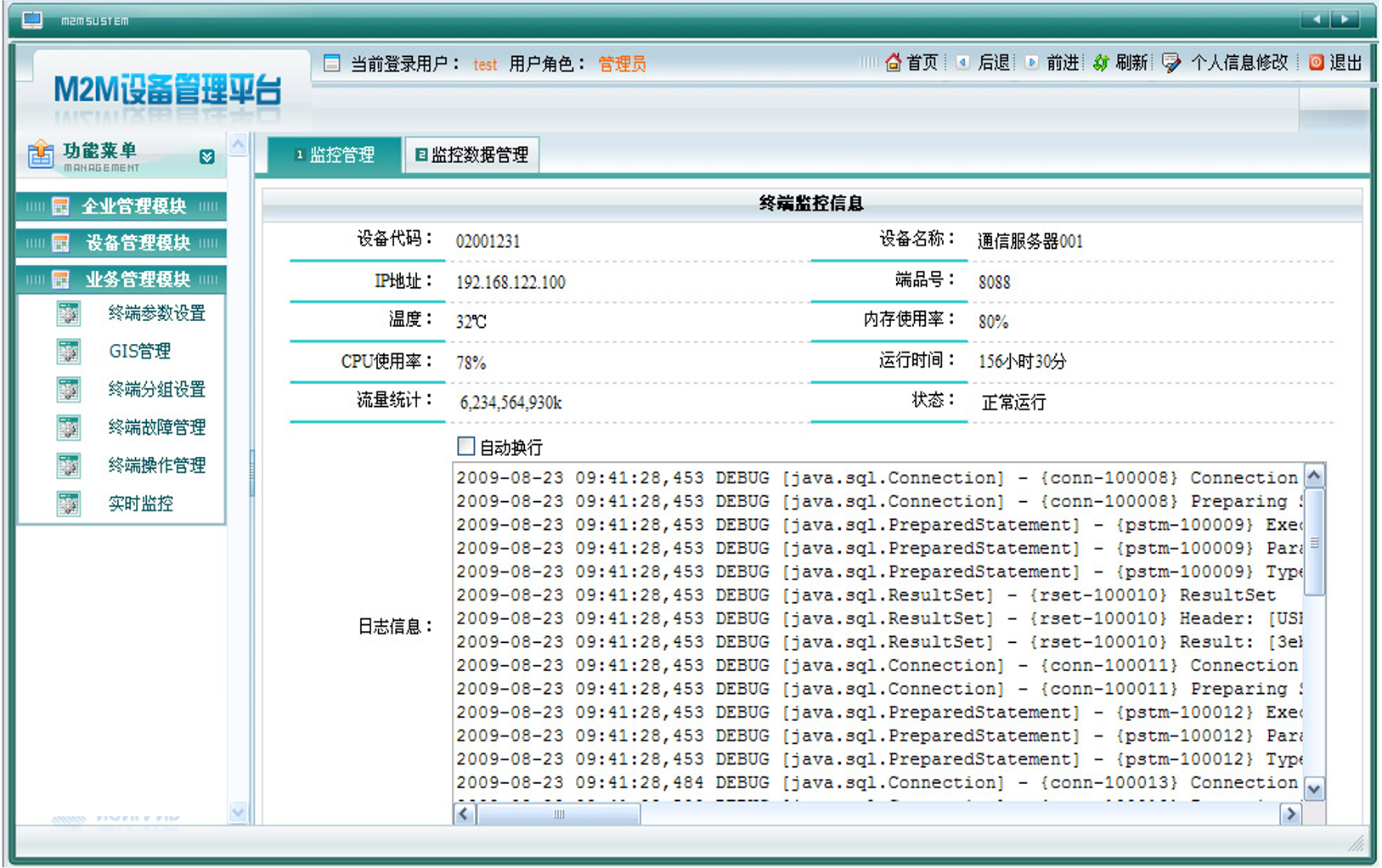Image resolution: width=1382 pixels, height=868 pixels.
Task: Click the log scrollbar down arrow
Action: pos(1314,790)
